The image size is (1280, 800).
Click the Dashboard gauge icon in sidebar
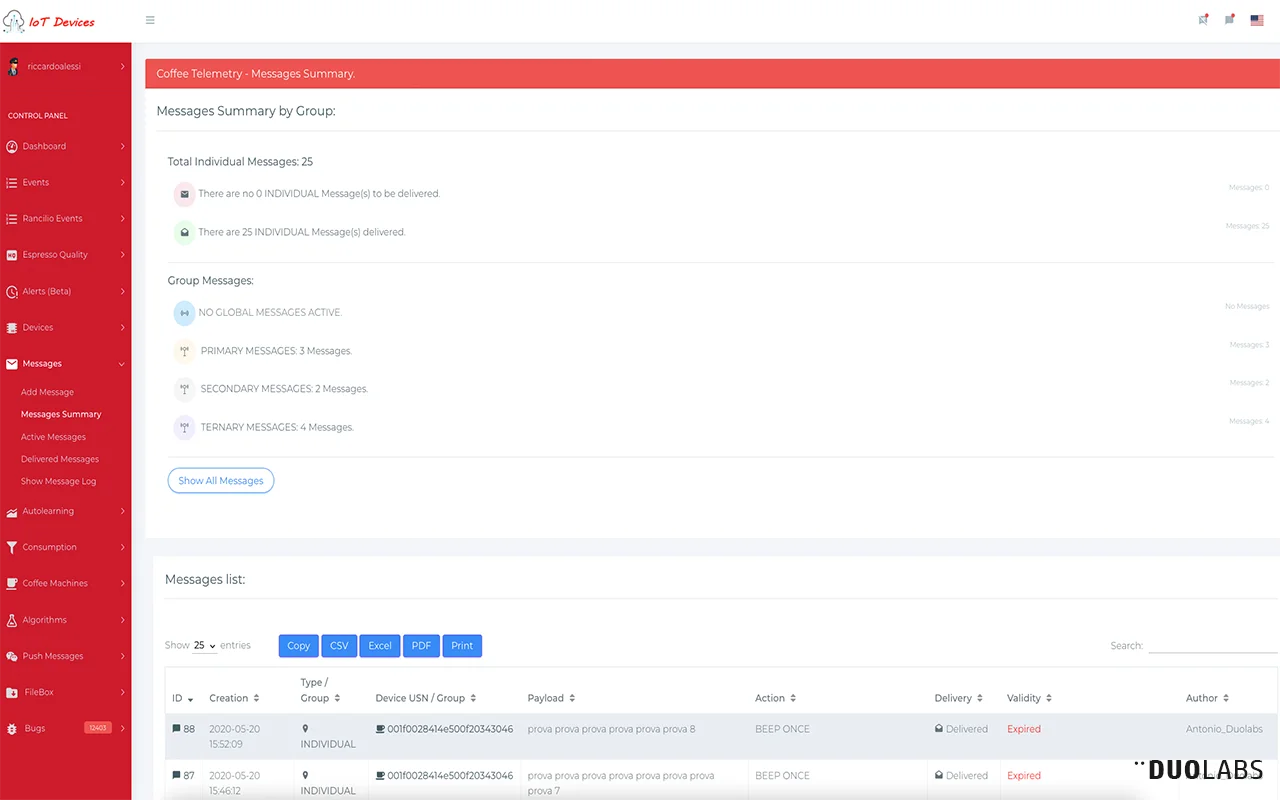pyautogui.click(x=12, y=146)
